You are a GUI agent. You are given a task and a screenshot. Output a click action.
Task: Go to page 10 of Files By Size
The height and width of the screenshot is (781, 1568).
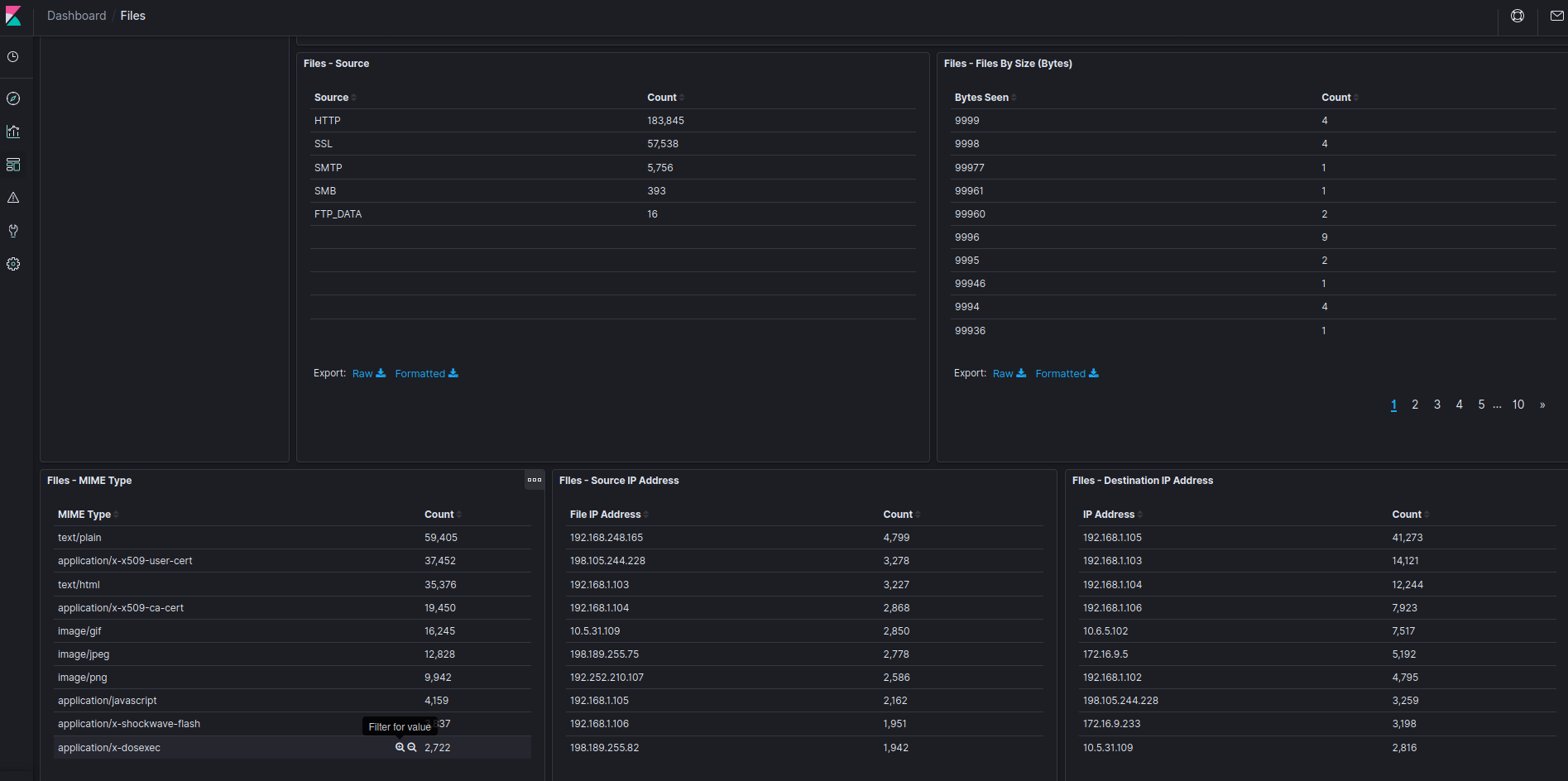pyautogui.click(x=1518, y=405)
